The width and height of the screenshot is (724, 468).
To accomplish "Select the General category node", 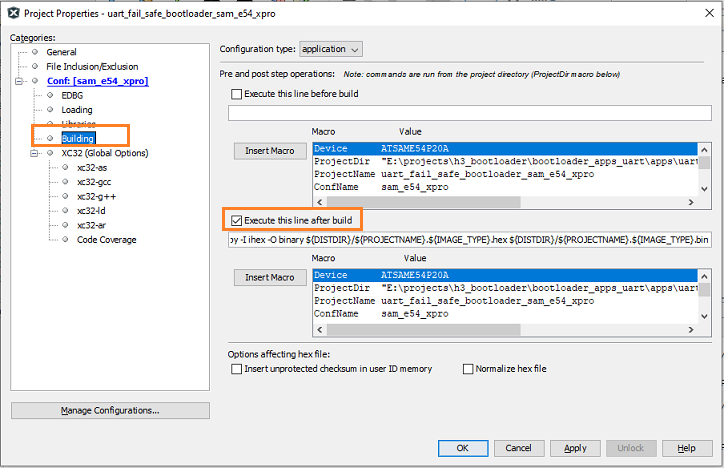I will (61, 52).
